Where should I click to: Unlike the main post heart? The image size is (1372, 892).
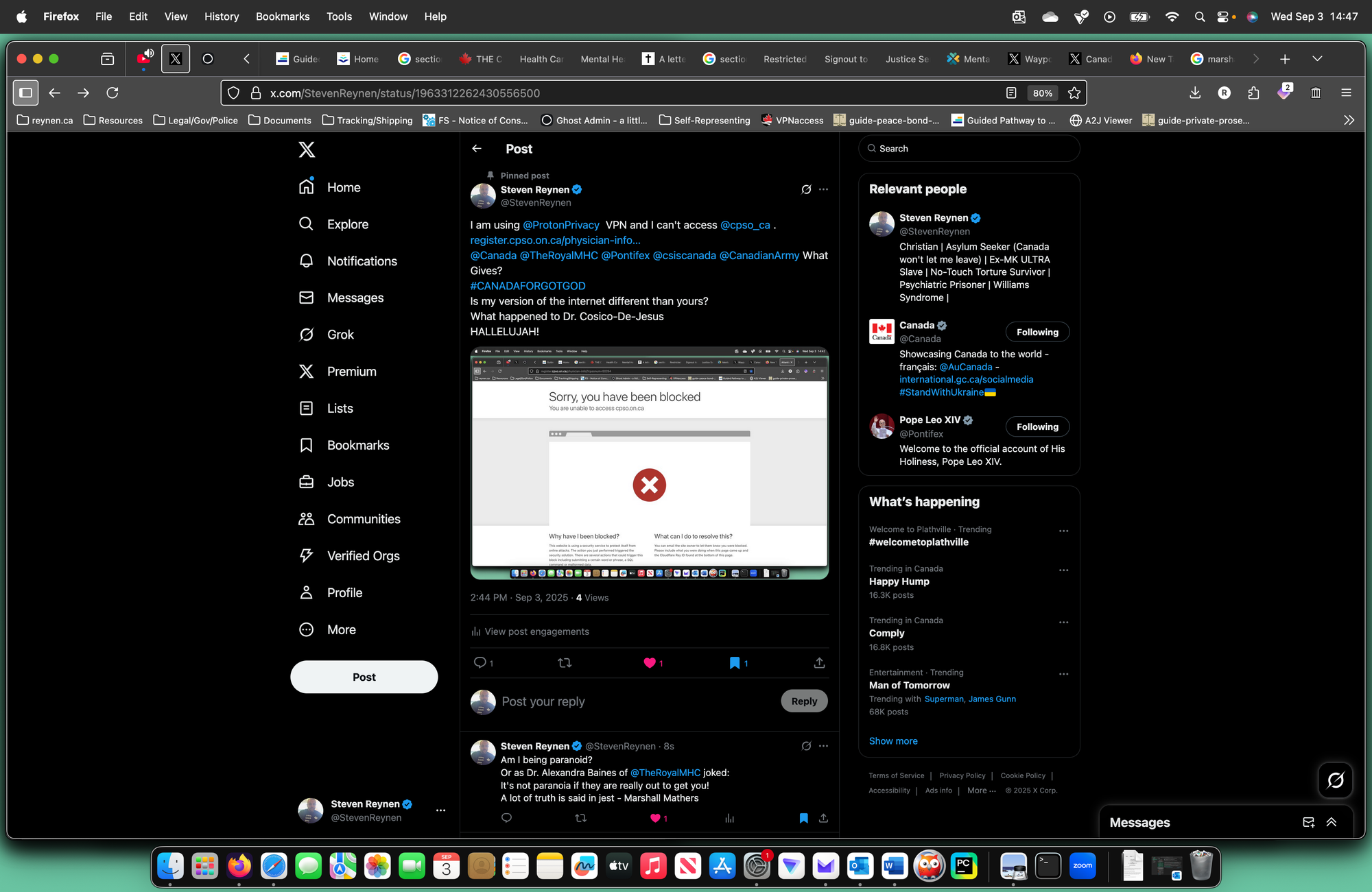coord(650,662)
